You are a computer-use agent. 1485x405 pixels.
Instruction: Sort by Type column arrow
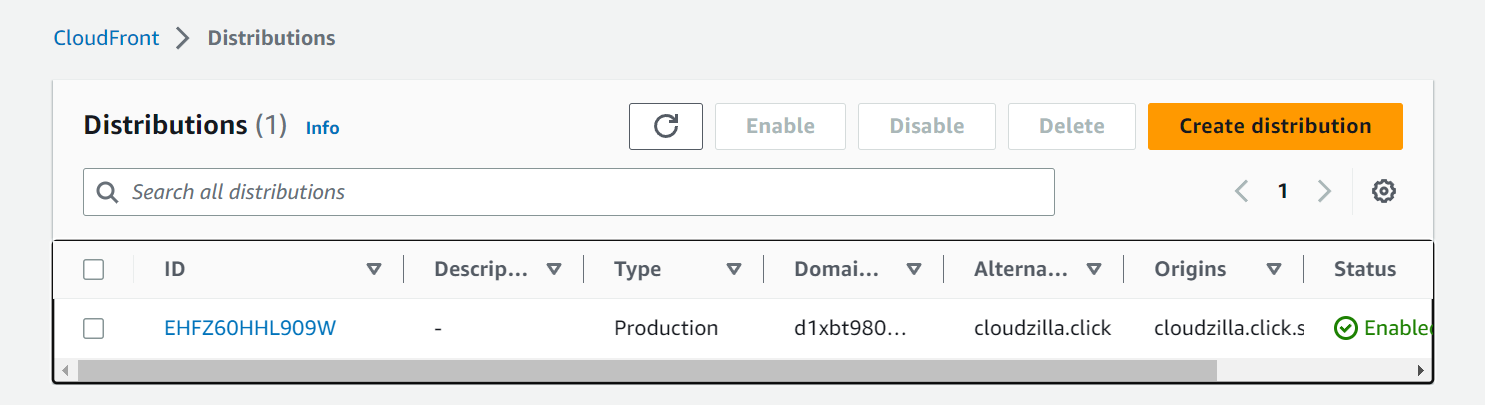point(734,269)
